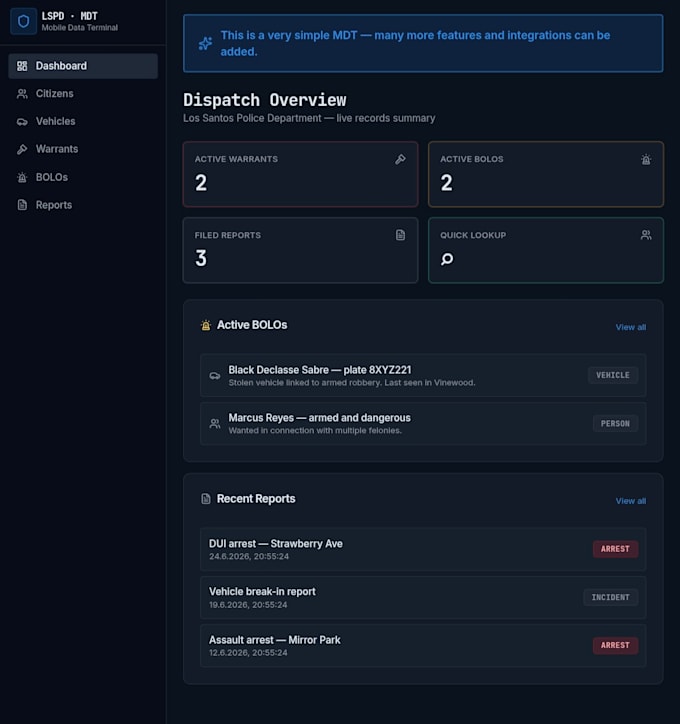Screen dimensions: 680x724
Task: Click the date 12.6.2026, 20:55:24
Action: (x=248, y=653)
